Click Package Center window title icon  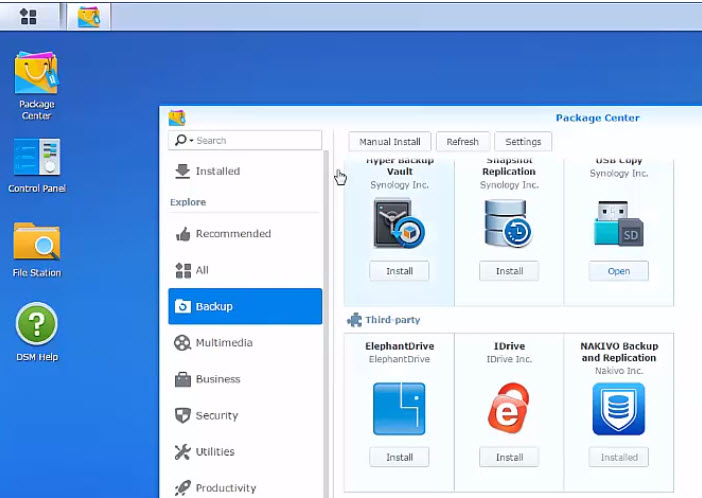(177, 118)
